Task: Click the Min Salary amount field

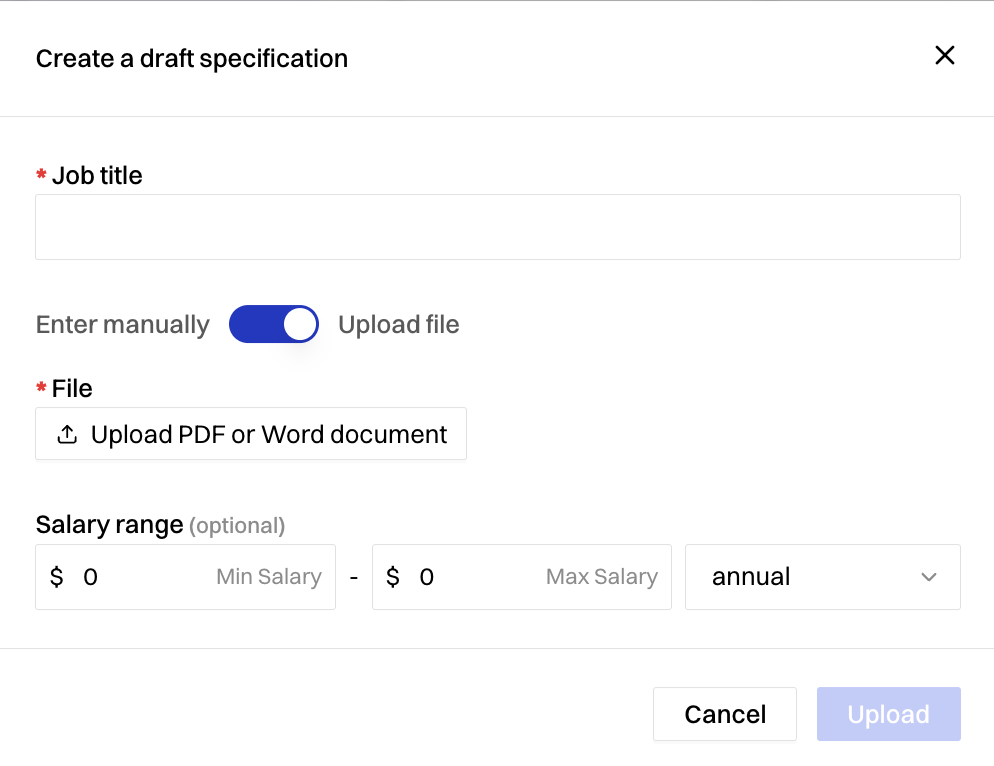Action: click(185, 577)
